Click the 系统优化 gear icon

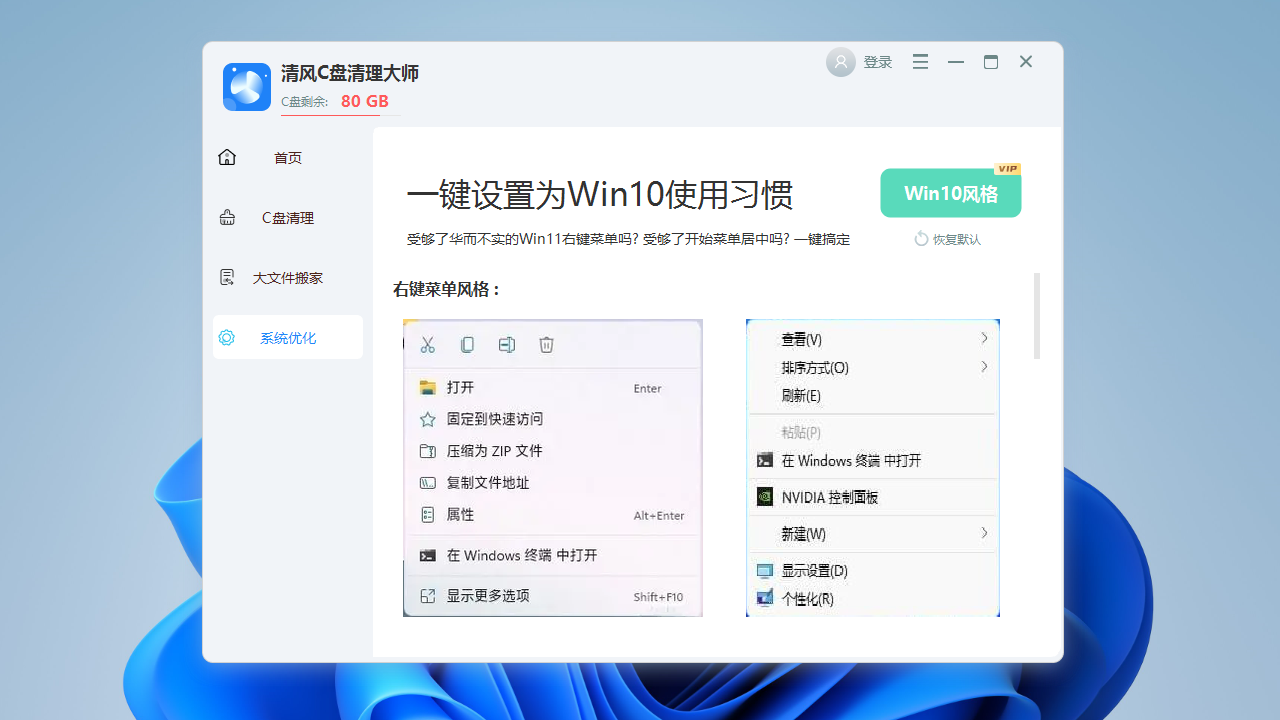click(x=227, y=338)
